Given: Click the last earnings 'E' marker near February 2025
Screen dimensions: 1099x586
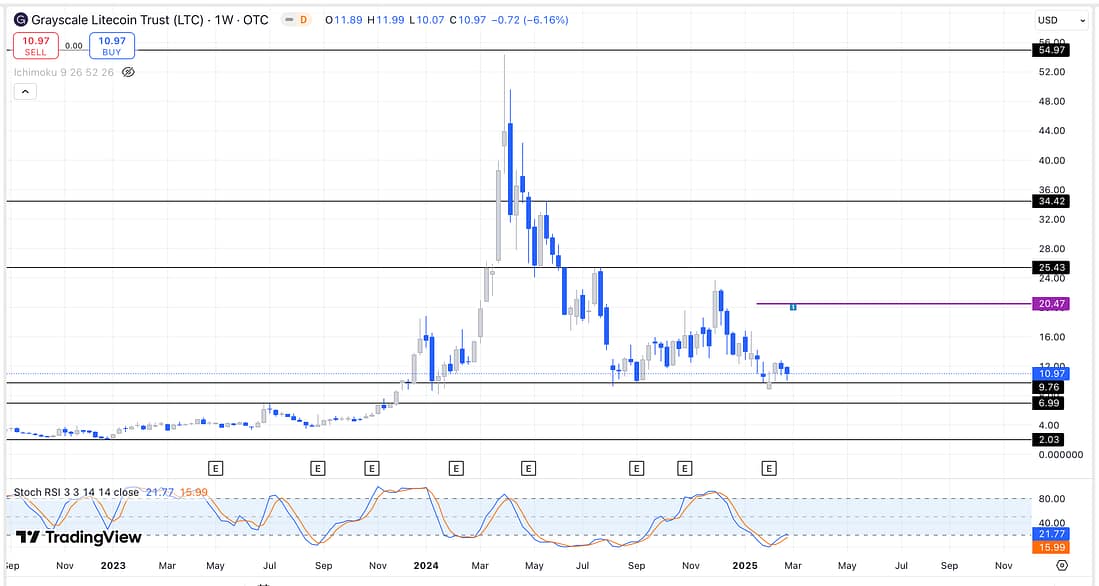Looking at the screenshot, I should (769, 467).
